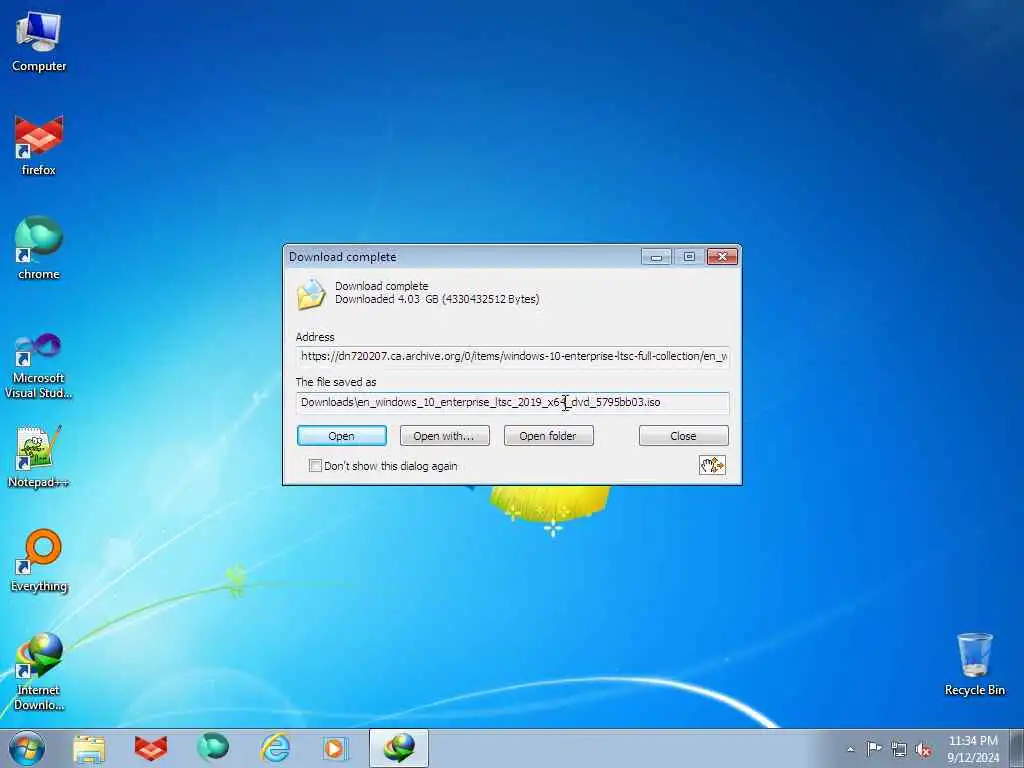Open the clock showing 11:34 PM
This screenshot has width=1024, height=768.
(973, 748)
